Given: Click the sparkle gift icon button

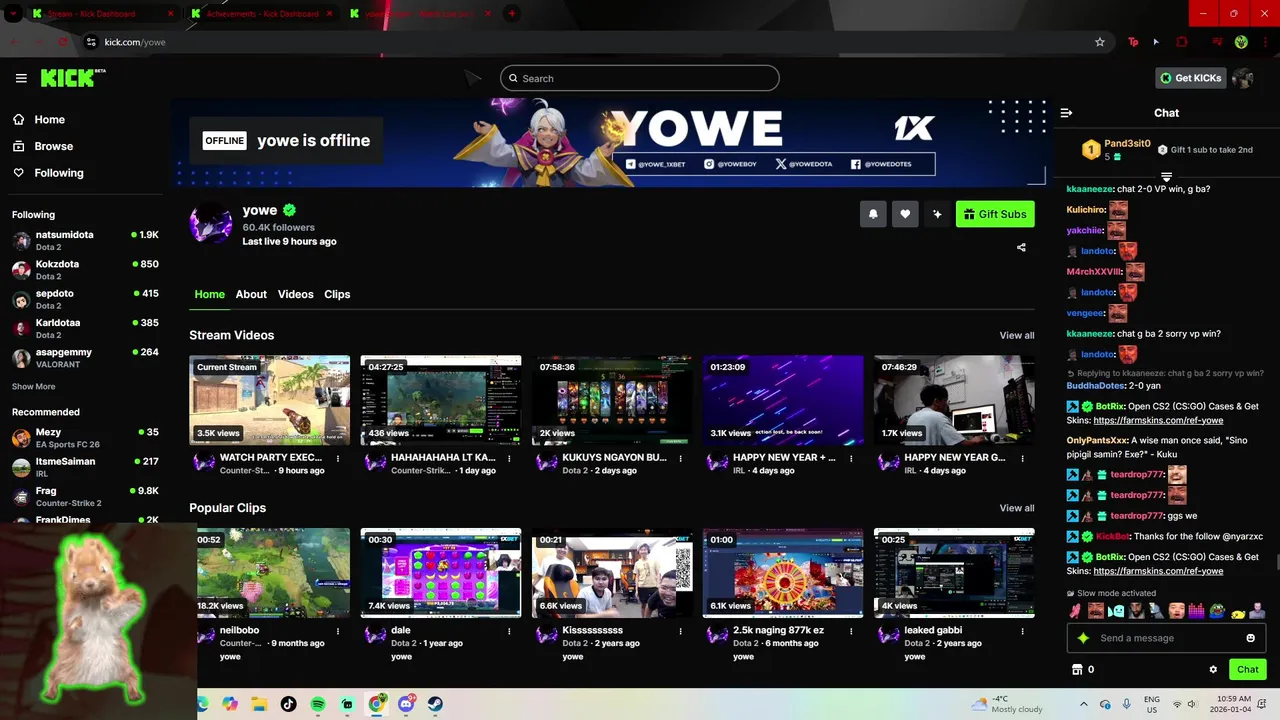Looking at the screenshot, I should (x=937, y=214).
